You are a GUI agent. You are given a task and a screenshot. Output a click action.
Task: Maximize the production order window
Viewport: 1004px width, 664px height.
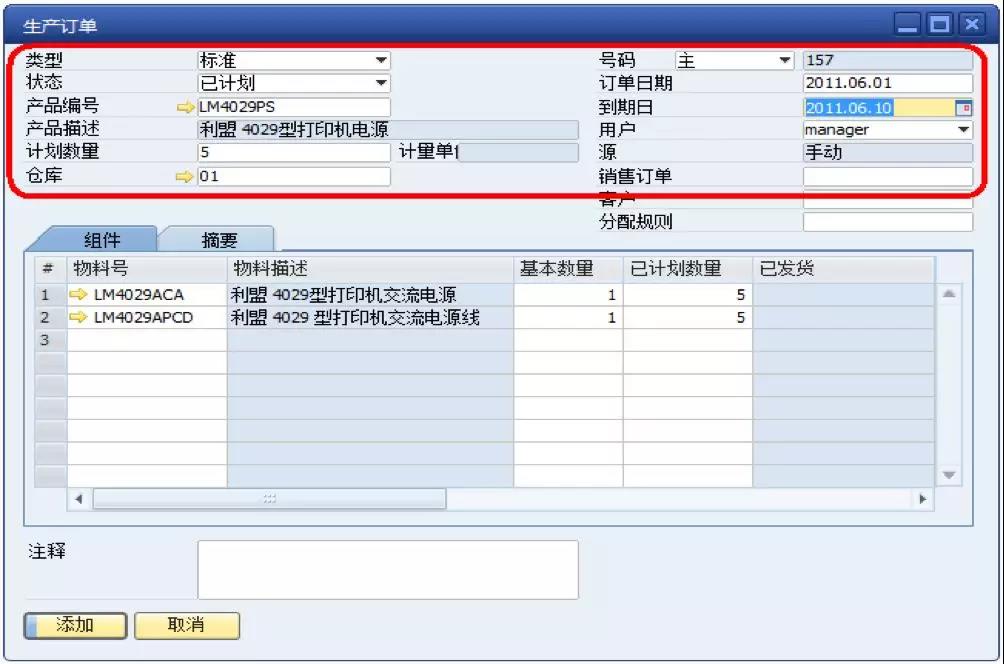pyautogui.click(x=940, y=25)
